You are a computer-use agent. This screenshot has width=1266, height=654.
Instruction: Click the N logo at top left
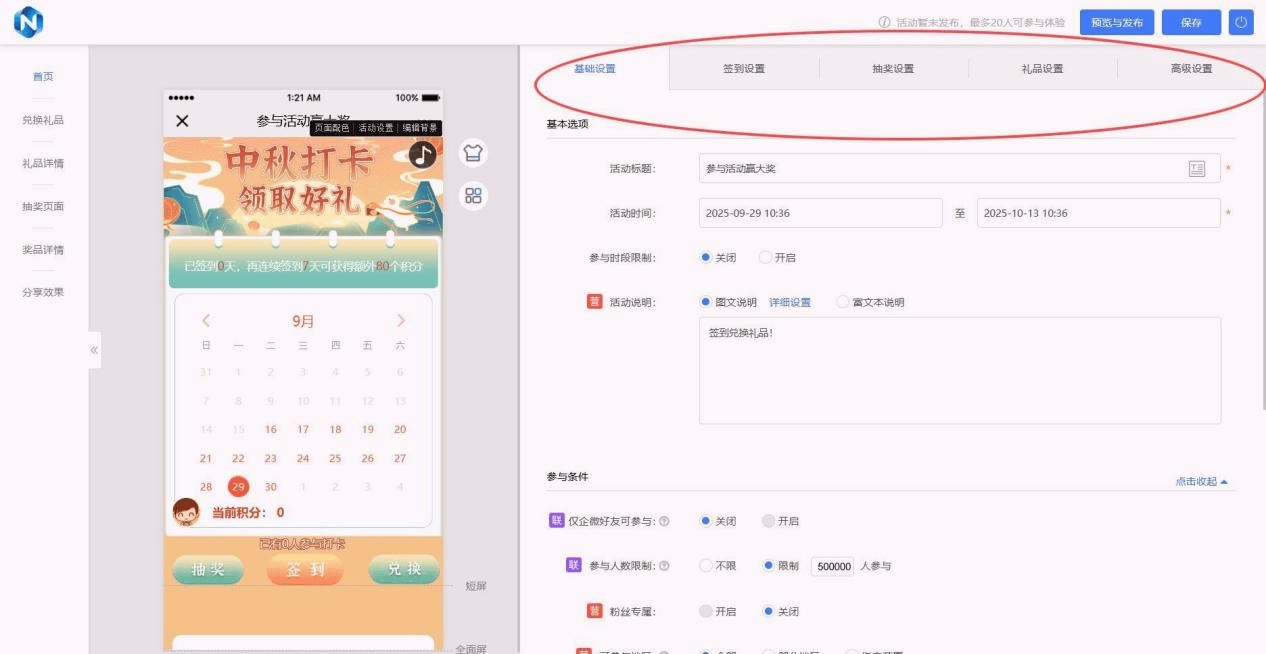click(30, 22)
